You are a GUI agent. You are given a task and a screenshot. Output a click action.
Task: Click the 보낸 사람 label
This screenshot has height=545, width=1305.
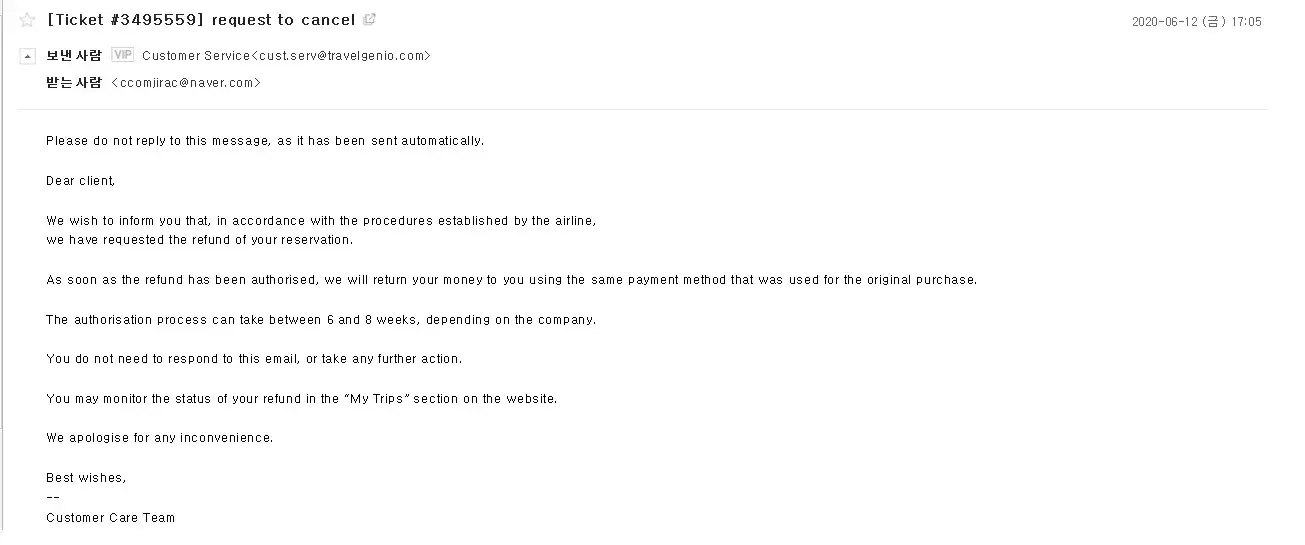74,56
